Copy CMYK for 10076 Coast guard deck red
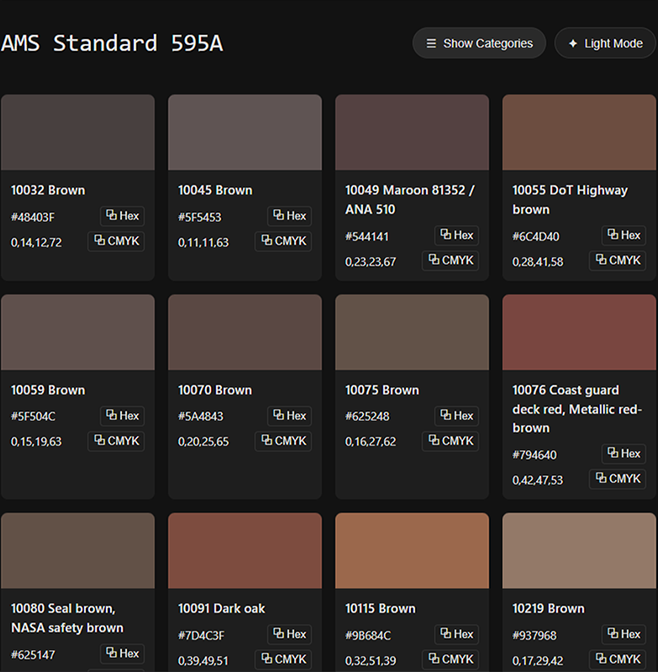Viewport: 658px width, 672px height. coord(618,479)
